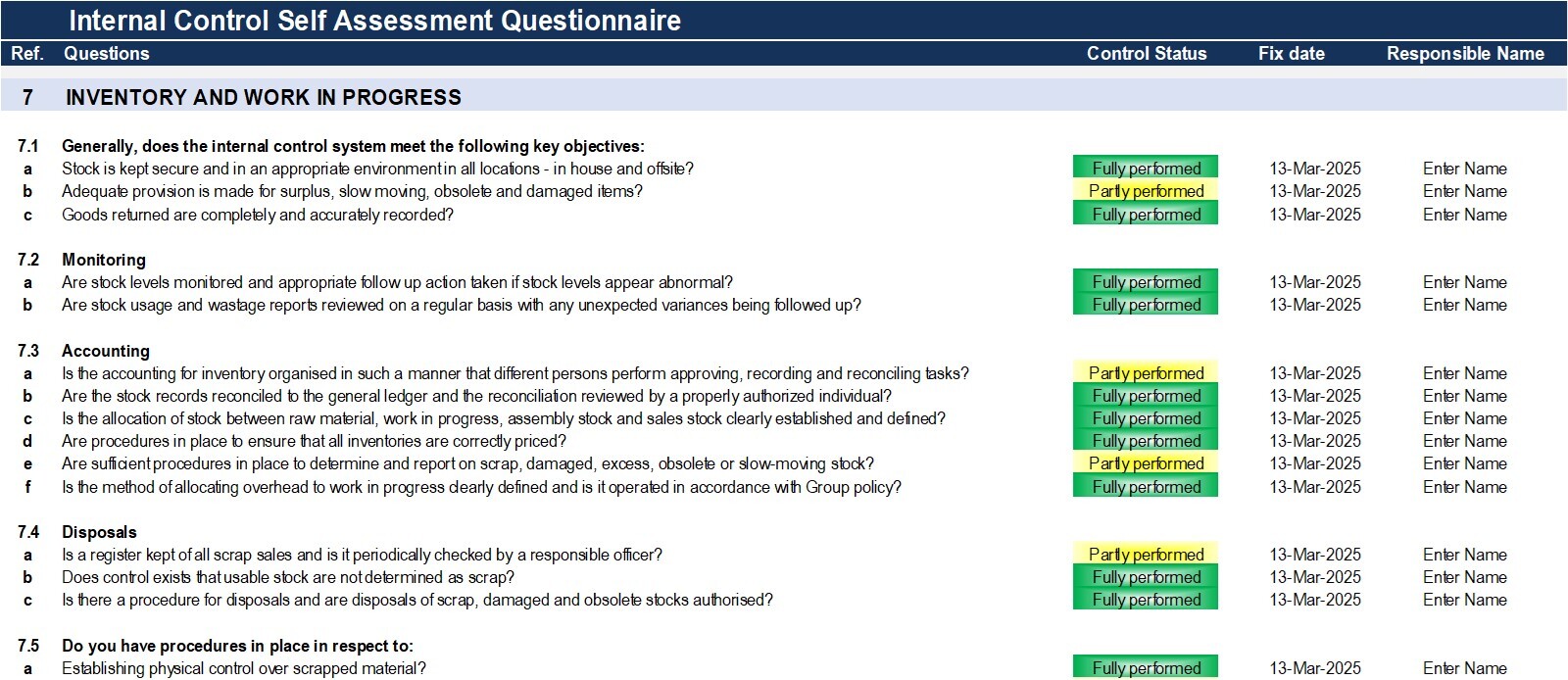The image size is (1568, 680).
Task: Select question text about usable stock as scrap
Action: click(288, 577)
